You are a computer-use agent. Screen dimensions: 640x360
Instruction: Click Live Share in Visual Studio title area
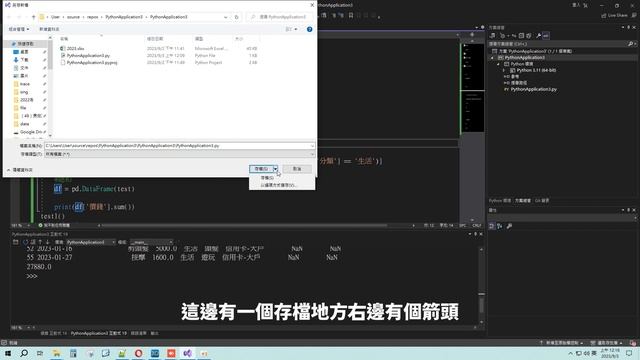pos(614,16)
